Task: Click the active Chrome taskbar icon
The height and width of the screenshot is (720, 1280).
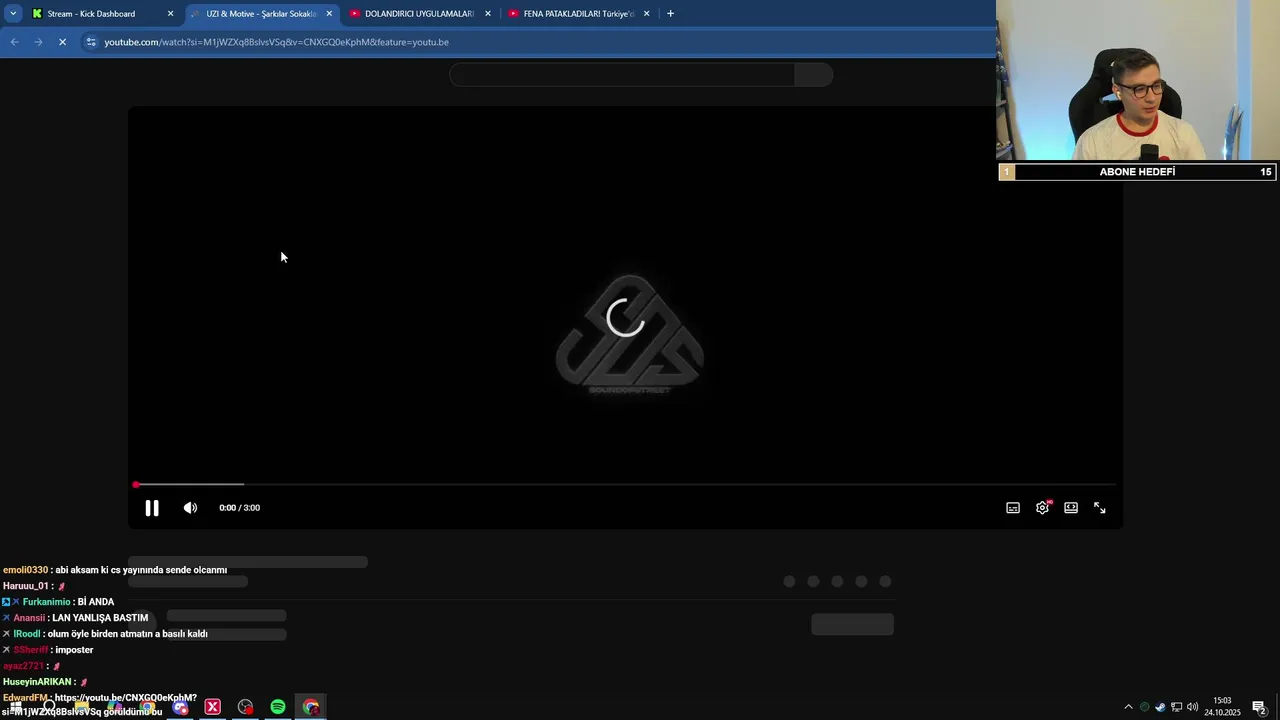Action: pyautogui.click(x=311, y=707)
